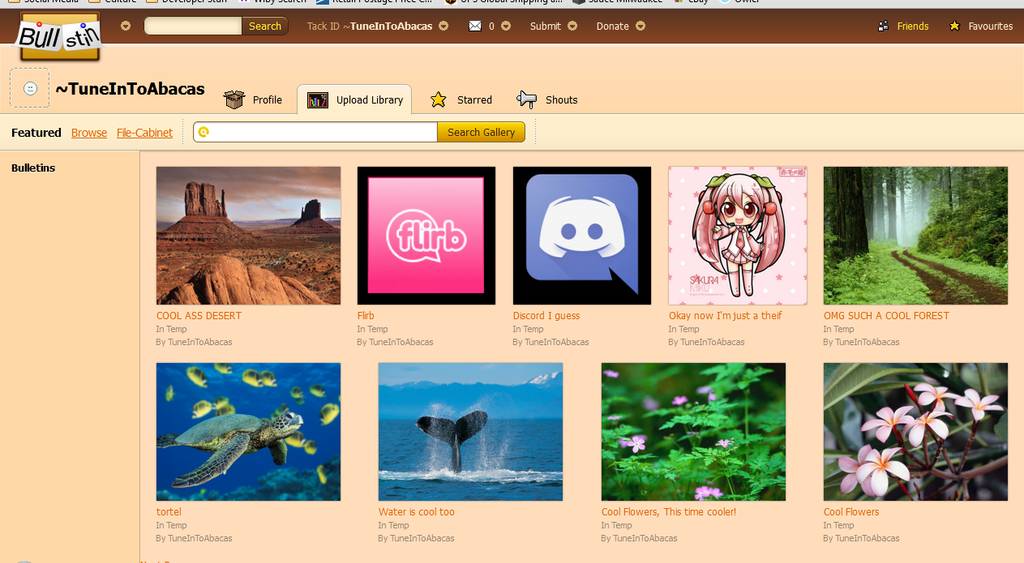Click By TuneInToAbacas under tortel
This screenshot has height=563, width=1024.
194,538
